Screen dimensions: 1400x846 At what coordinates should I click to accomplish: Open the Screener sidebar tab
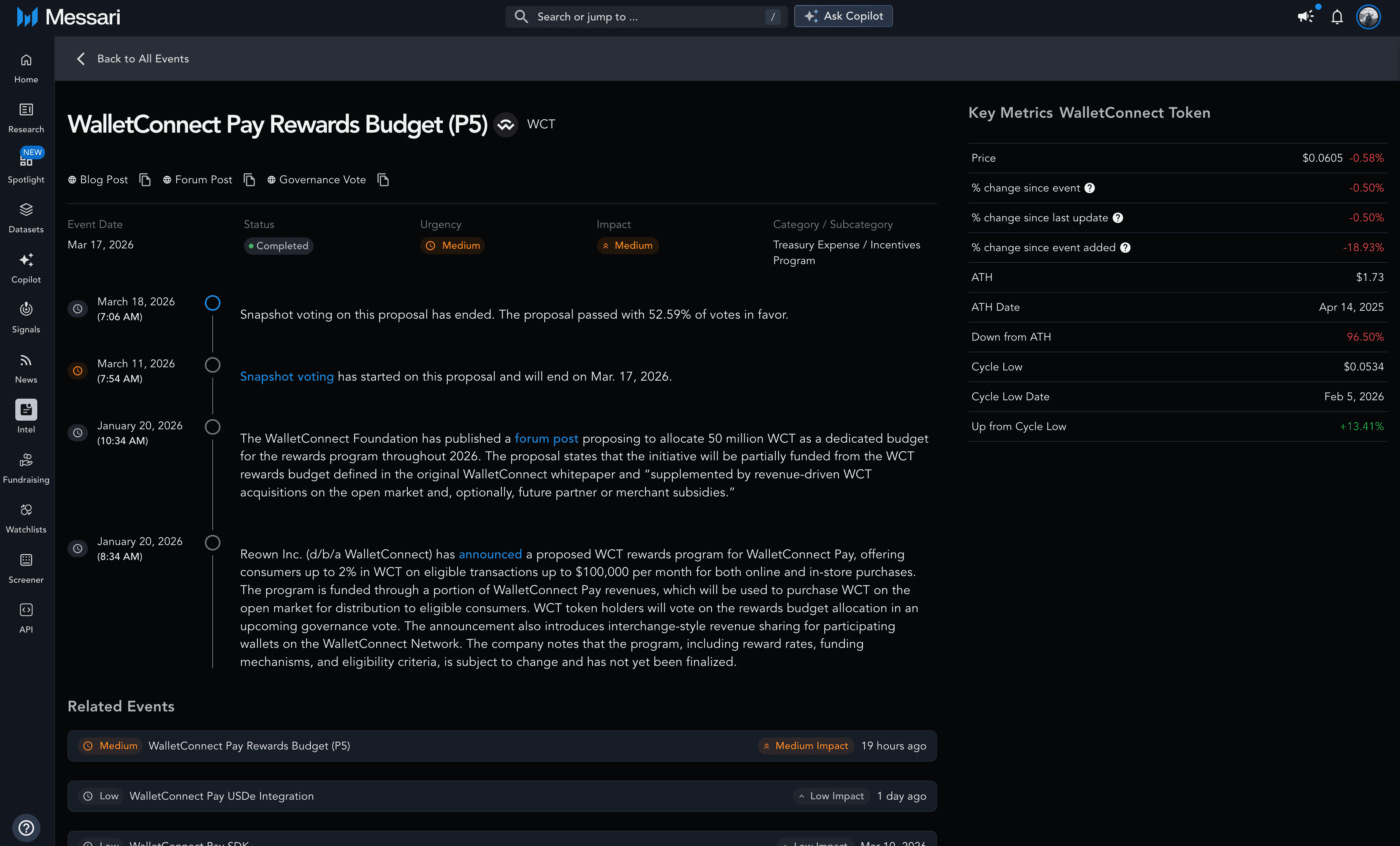[26, 568]
